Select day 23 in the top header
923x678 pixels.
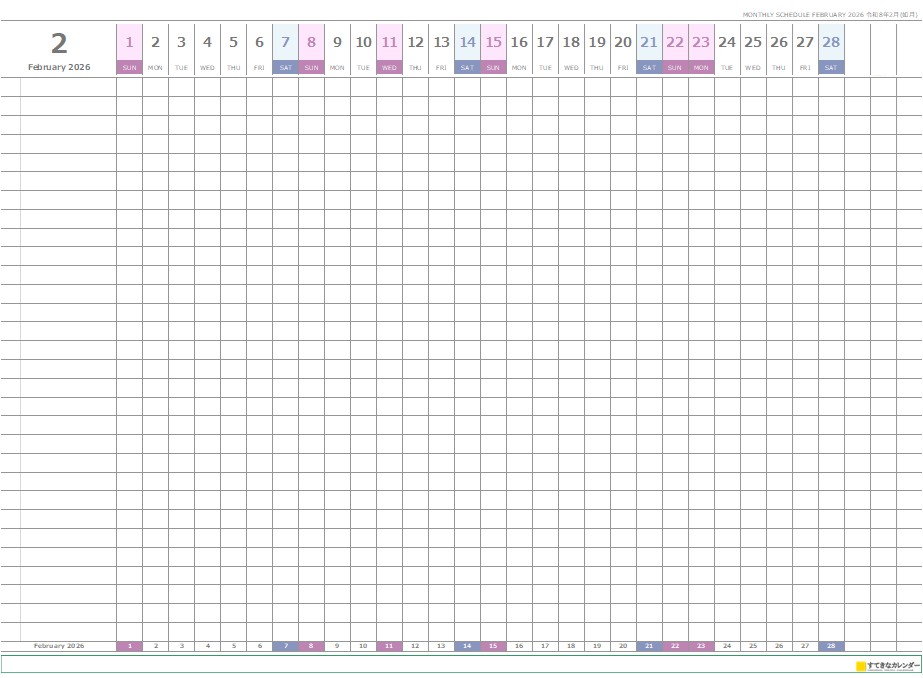pos(701,43)
